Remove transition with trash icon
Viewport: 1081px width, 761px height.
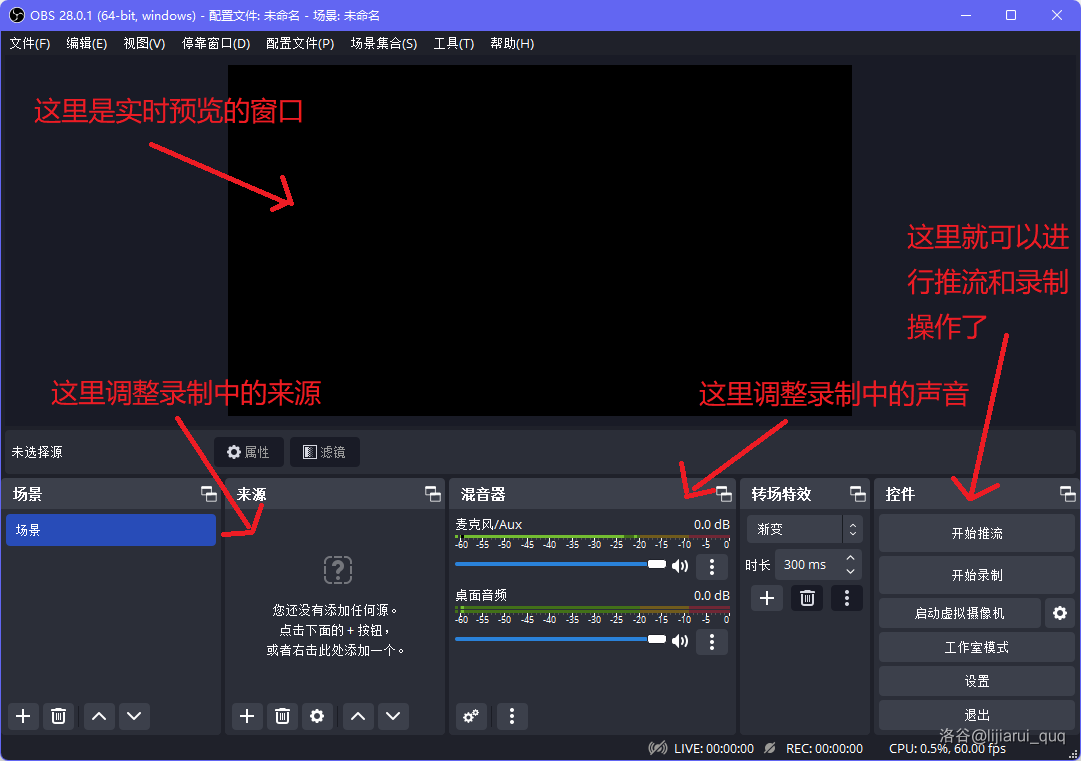807,598
